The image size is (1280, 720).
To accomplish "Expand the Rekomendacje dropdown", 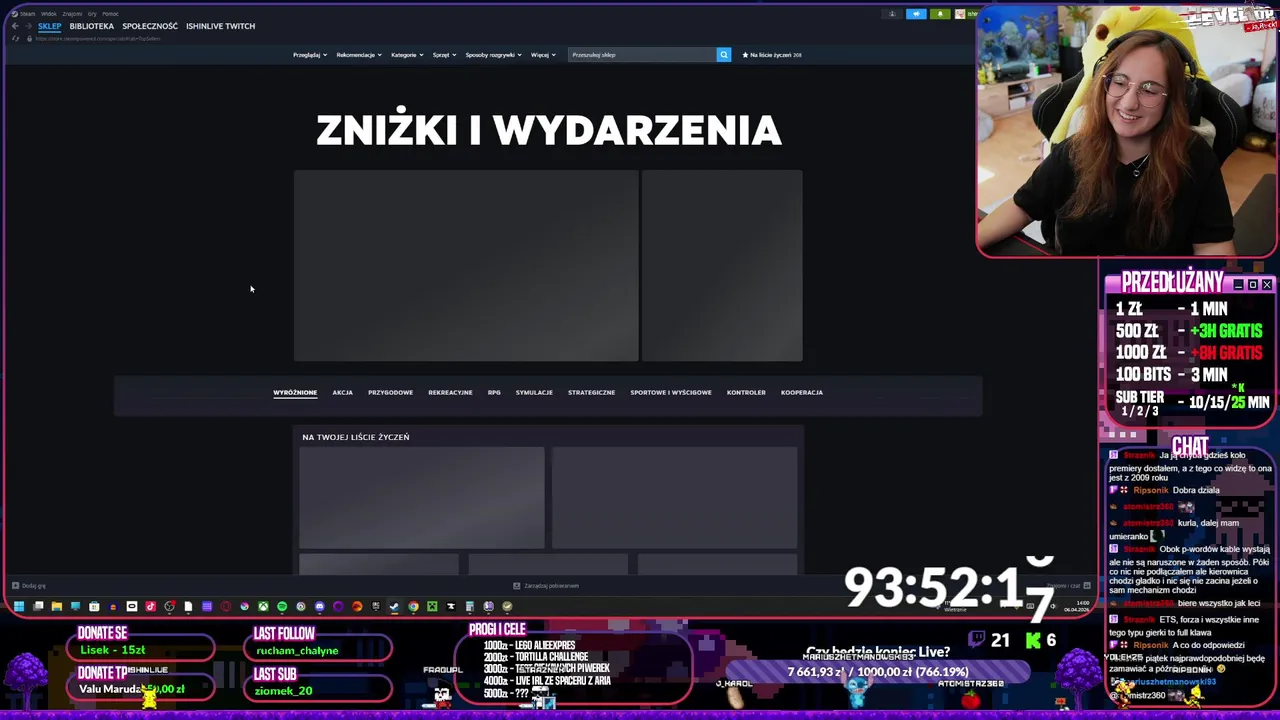I will (359, 55).
